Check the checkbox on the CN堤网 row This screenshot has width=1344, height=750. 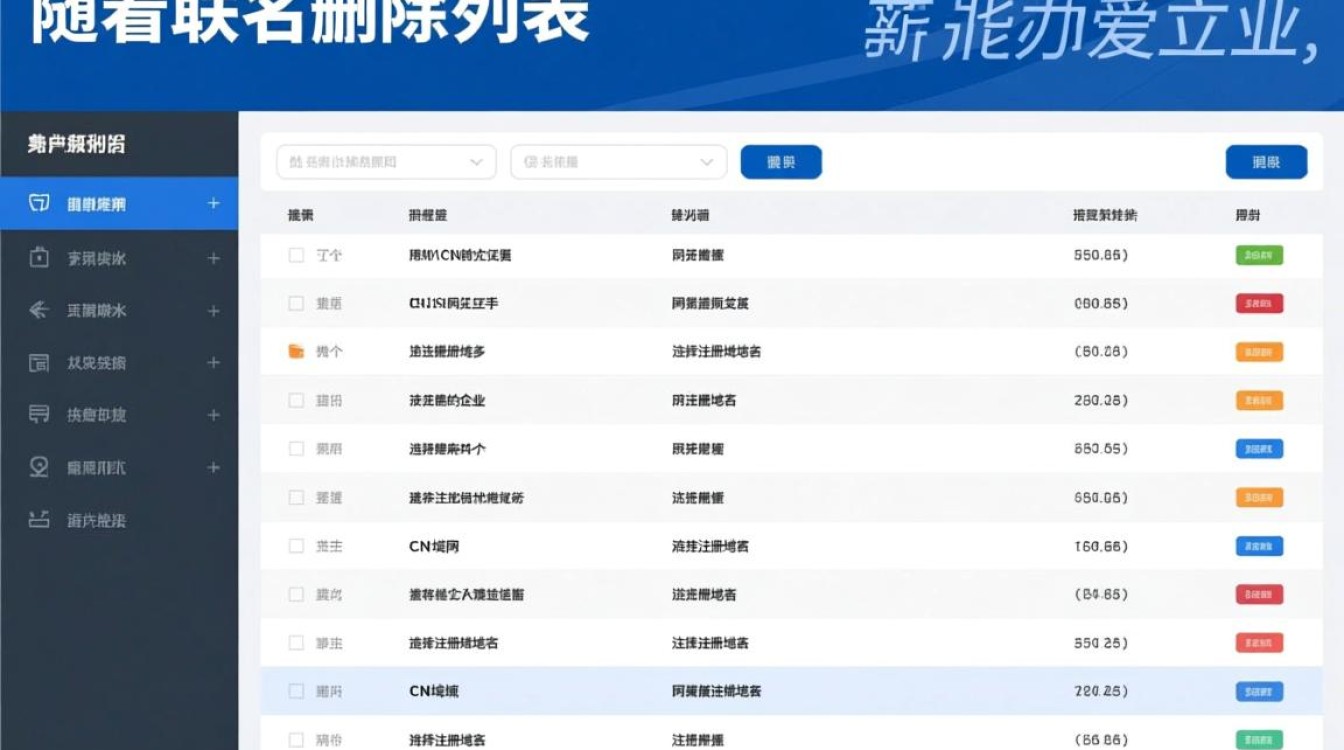coord(296,546)
